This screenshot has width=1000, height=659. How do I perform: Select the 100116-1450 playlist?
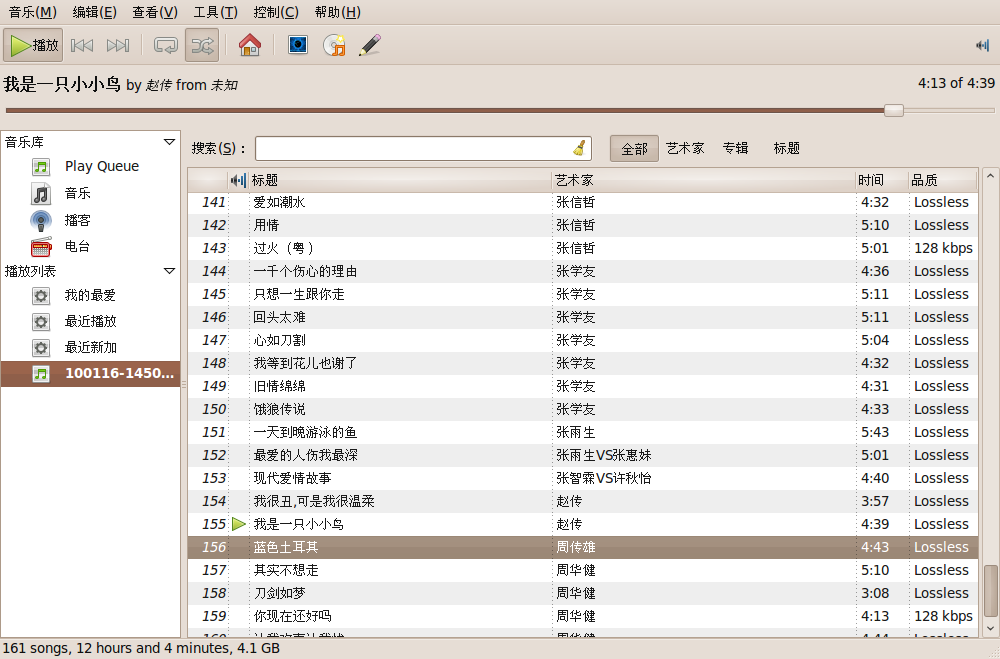click(91, 374)
